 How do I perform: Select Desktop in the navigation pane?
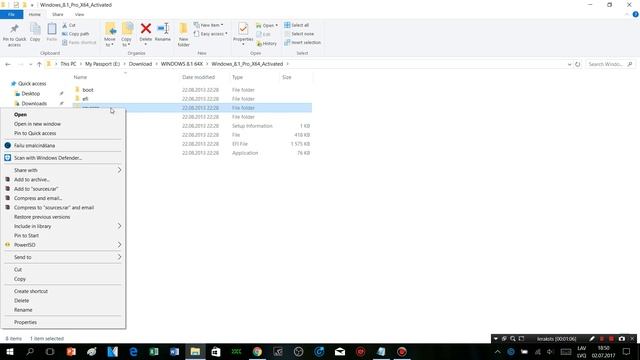(x=31, y=93)
